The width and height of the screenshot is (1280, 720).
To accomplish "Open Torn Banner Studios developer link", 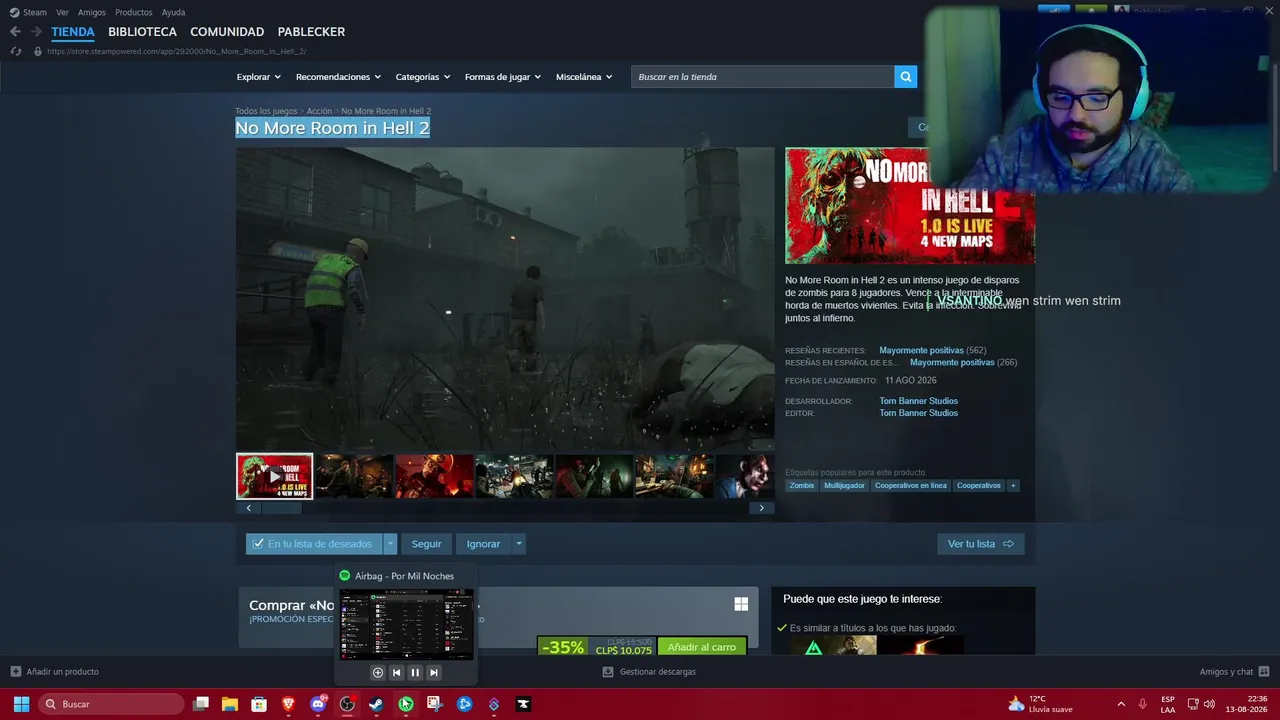I will point(918,401).
